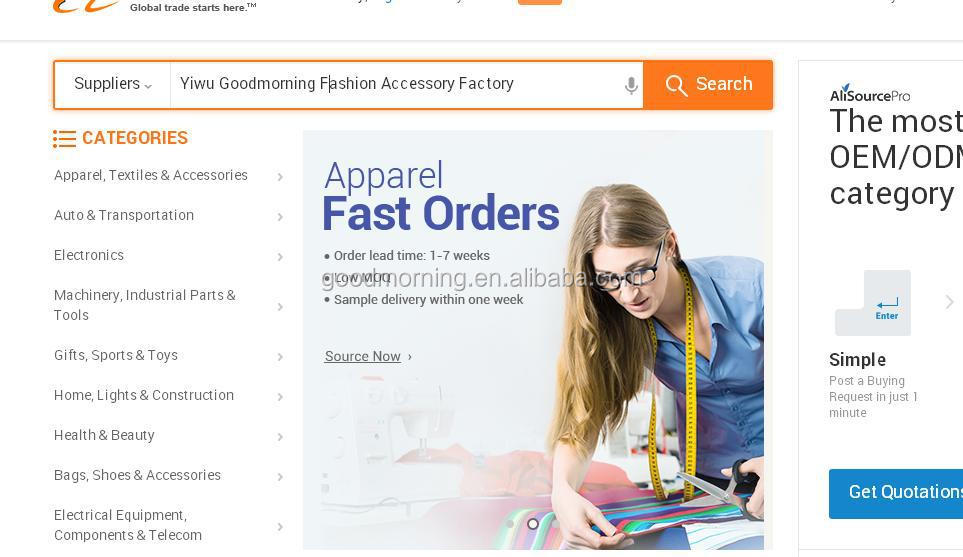The height and width of the screenshot is (557, 963).
Task: Open Gifts, Sports & Toys category
Action: coord(116,356)
